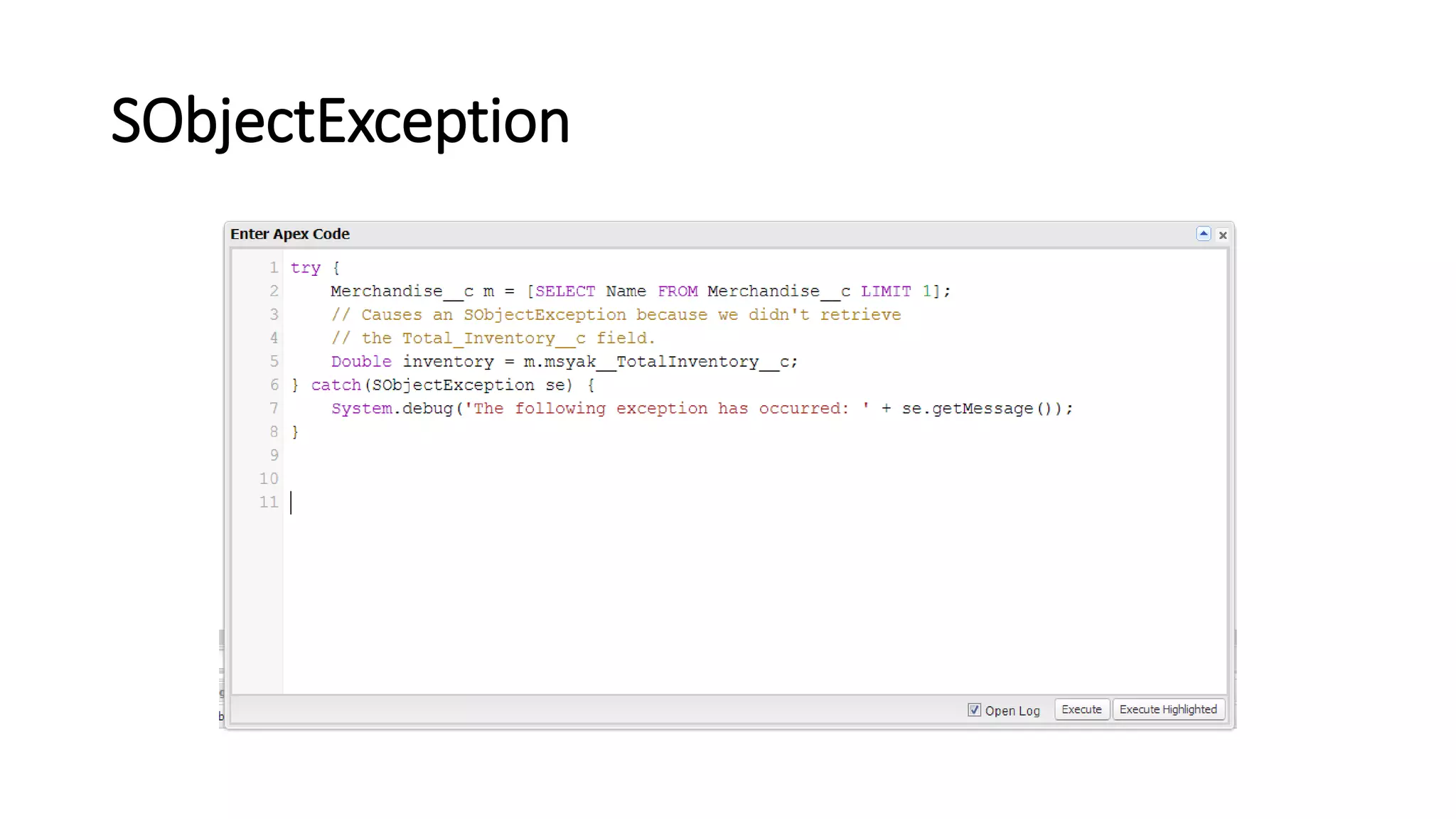Viewport: 1456px width, 819px height.
Task: Click 'Merchandise__c m' declaration on line 2
Action: click(x=412, y=291)
